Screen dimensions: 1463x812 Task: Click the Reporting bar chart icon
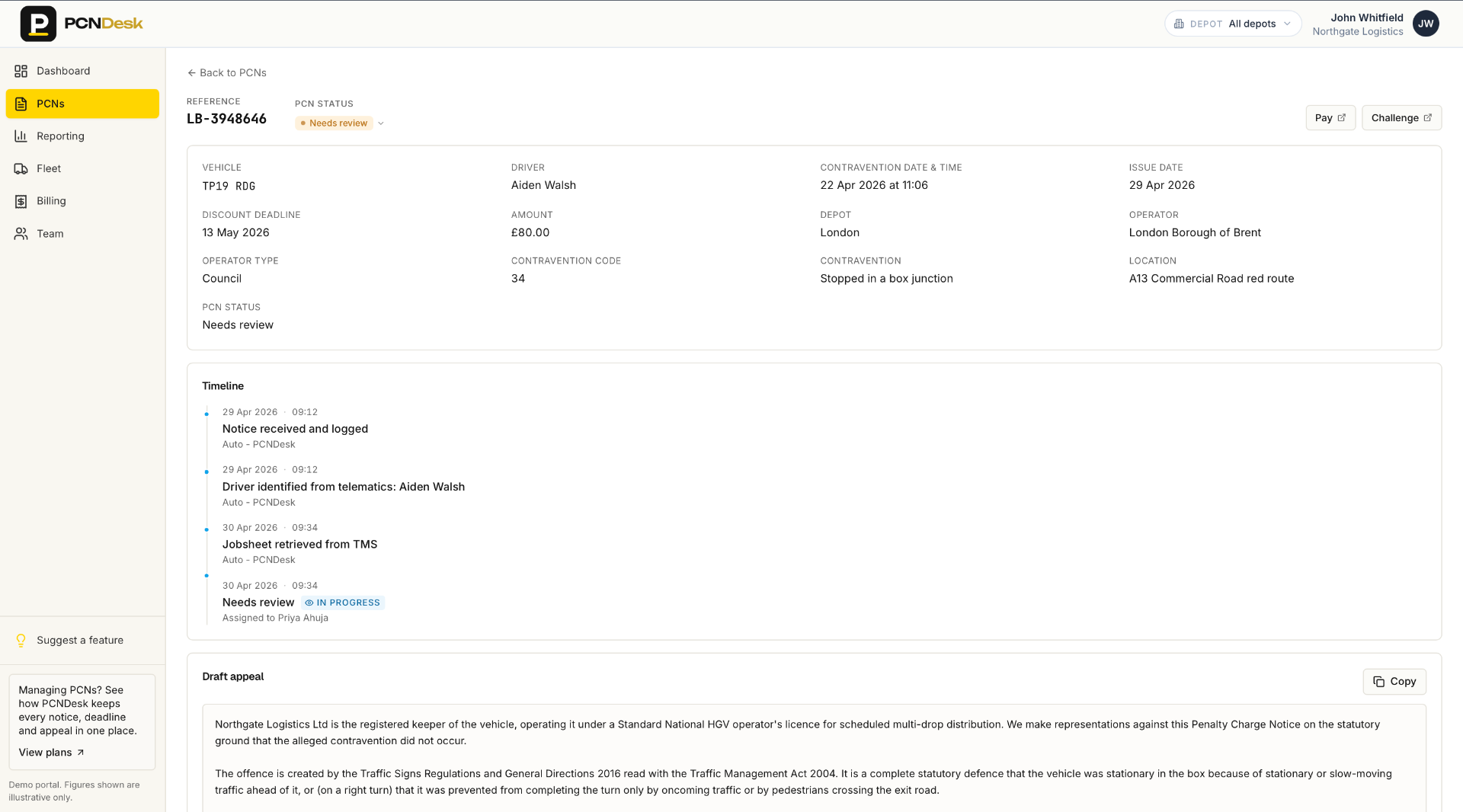click(x=21, y=136)
